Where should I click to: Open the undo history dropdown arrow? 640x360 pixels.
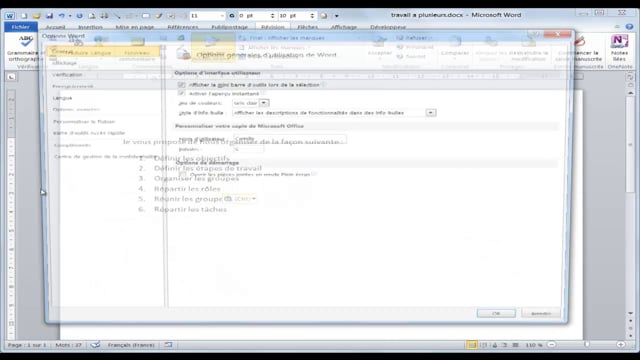click(x=70, y=16)
